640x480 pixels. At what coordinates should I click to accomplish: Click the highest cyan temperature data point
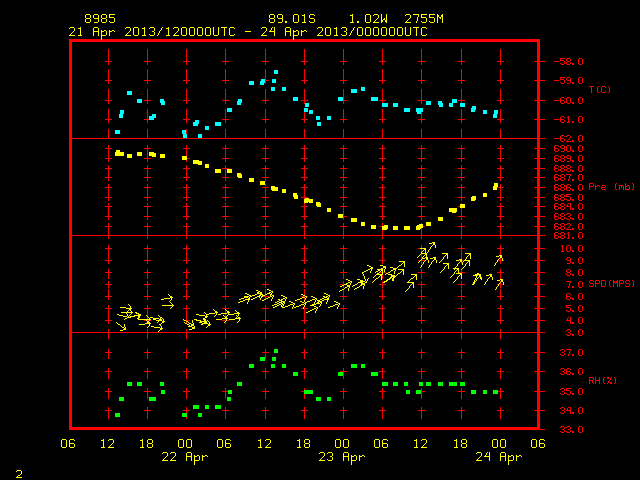pyautogui.click(x=276, y=72)
